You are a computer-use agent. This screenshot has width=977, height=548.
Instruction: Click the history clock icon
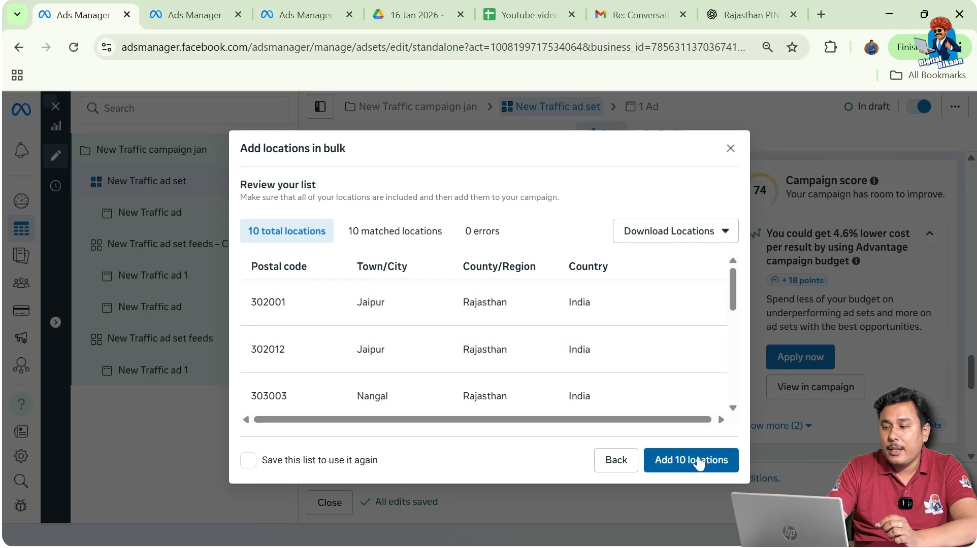click(55, 186)
